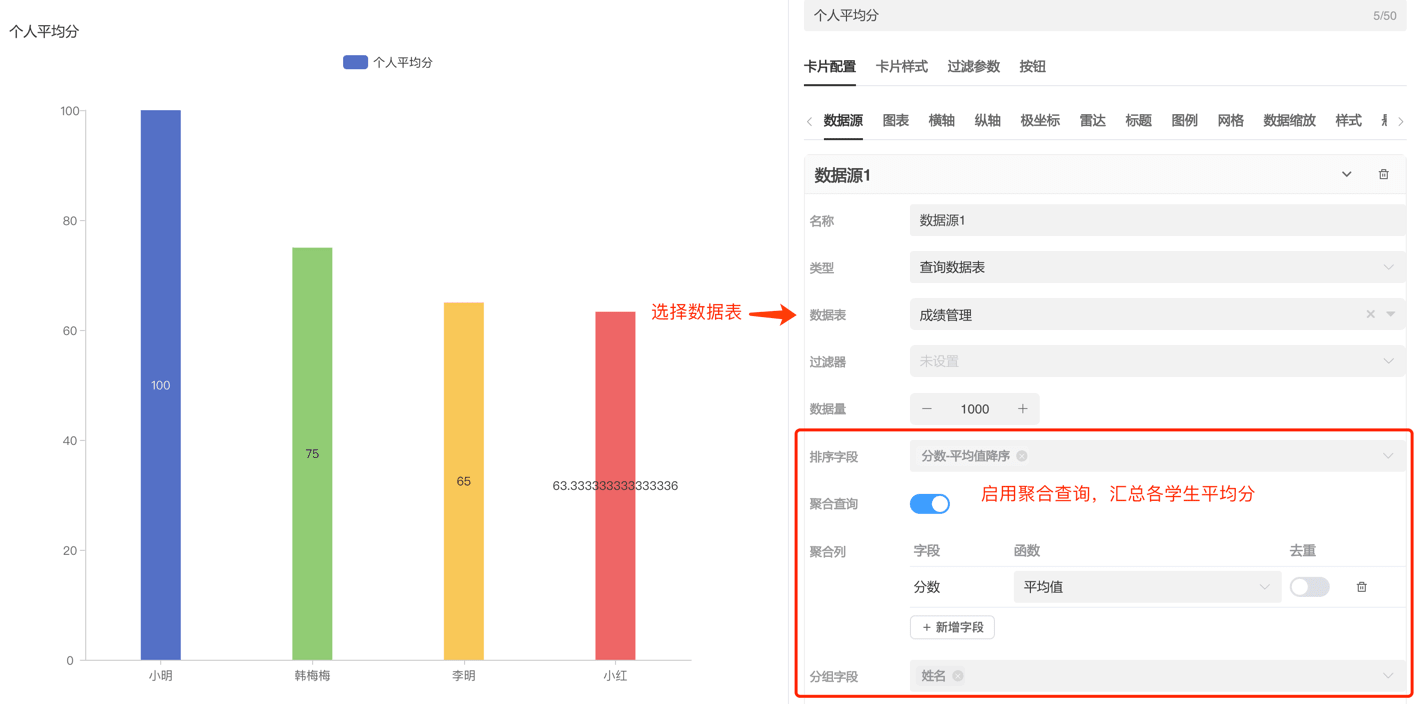Open the 过滤器 dropdown

click(x=1156, y=362)
